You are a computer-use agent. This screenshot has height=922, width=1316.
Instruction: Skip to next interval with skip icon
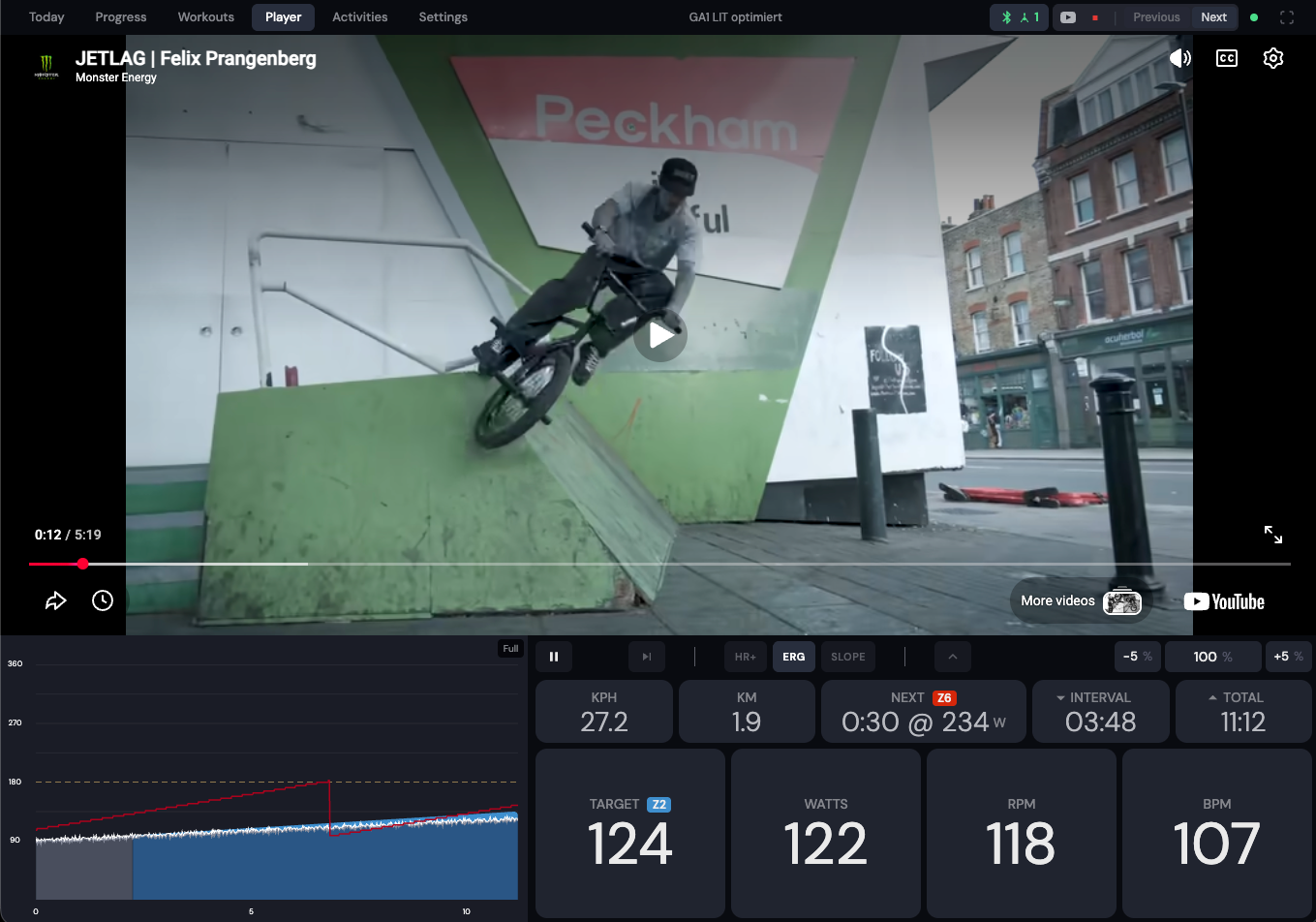647,657
